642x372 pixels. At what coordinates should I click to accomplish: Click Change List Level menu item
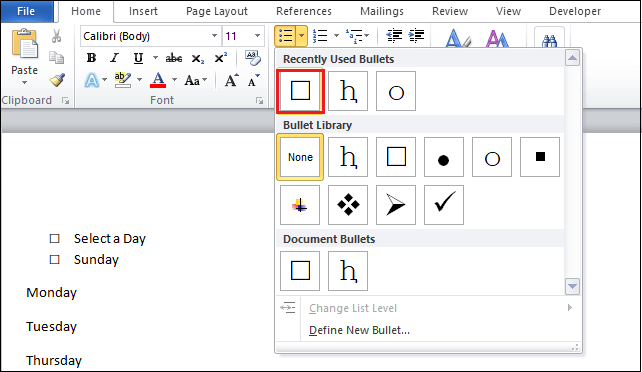pyautogui.click(x=353, y=308)
